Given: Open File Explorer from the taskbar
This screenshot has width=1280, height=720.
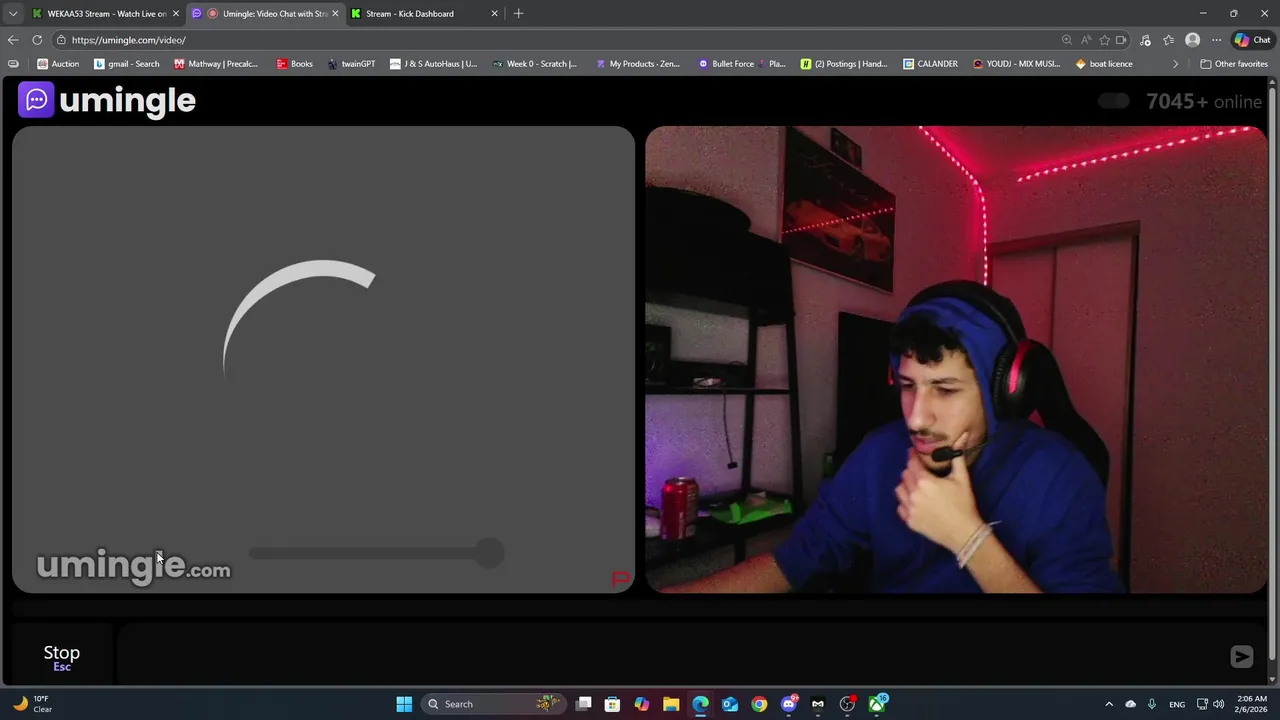Looking at the screenshot, I should click(671, 704).
